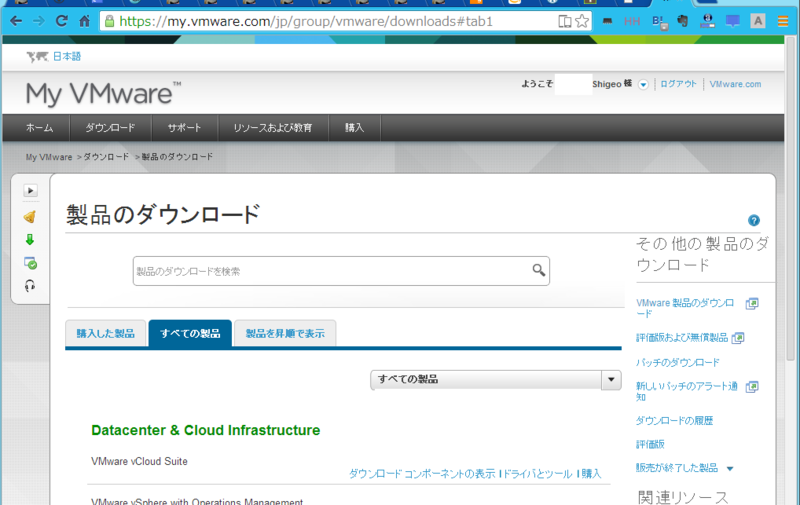The image size is (800, 505).
Task: Expand the sidebar with the play arrow icon
Action: 30,190
